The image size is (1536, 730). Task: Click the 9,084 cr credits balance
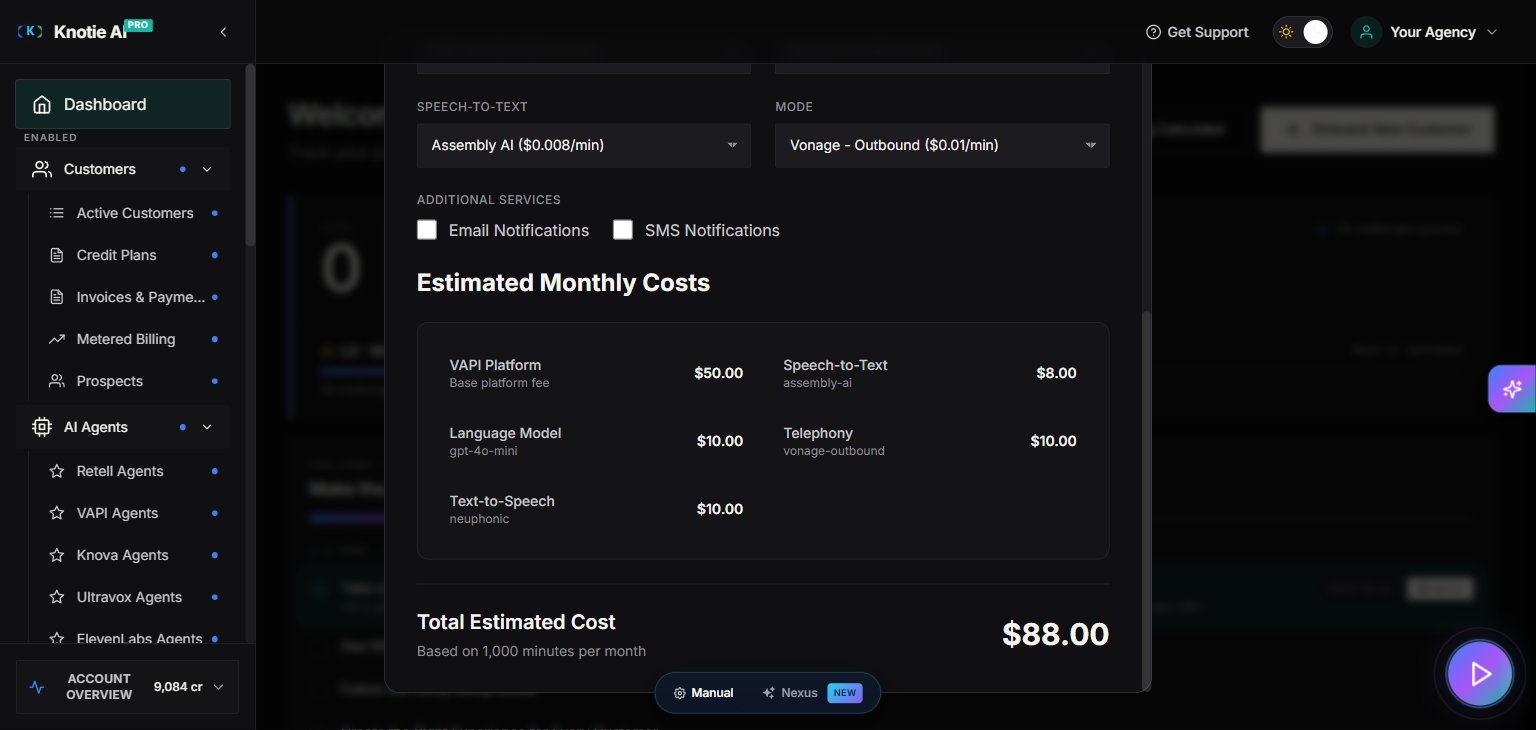point(178,687)
